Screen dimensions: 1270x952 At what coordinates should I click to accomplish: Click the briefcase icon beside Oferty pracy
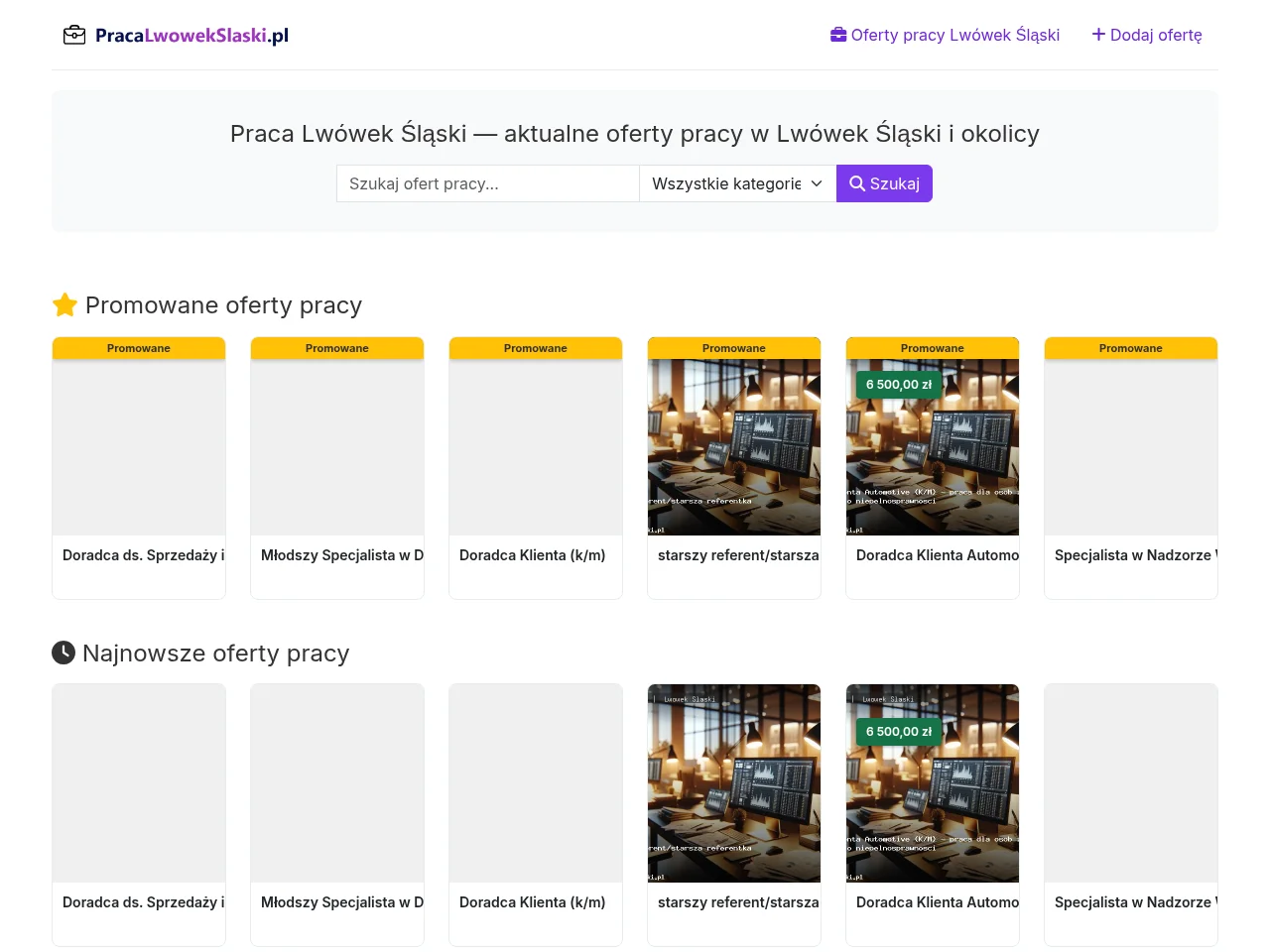pos(838,35)
